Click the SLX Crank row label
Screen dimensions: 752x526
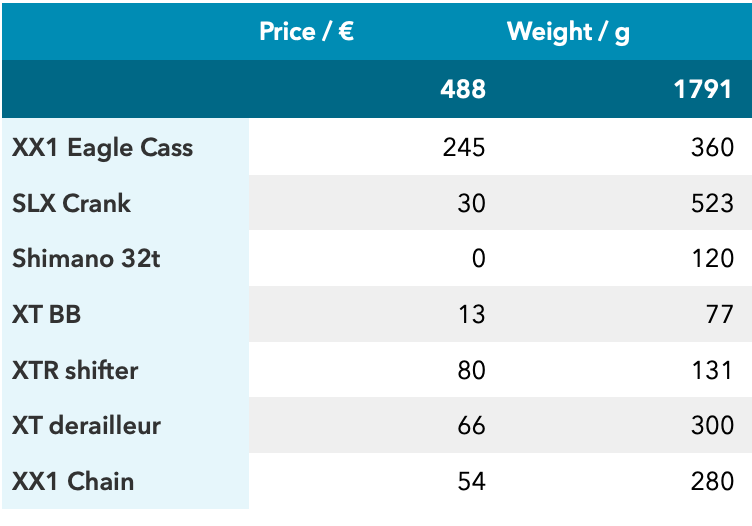point(71,204)
